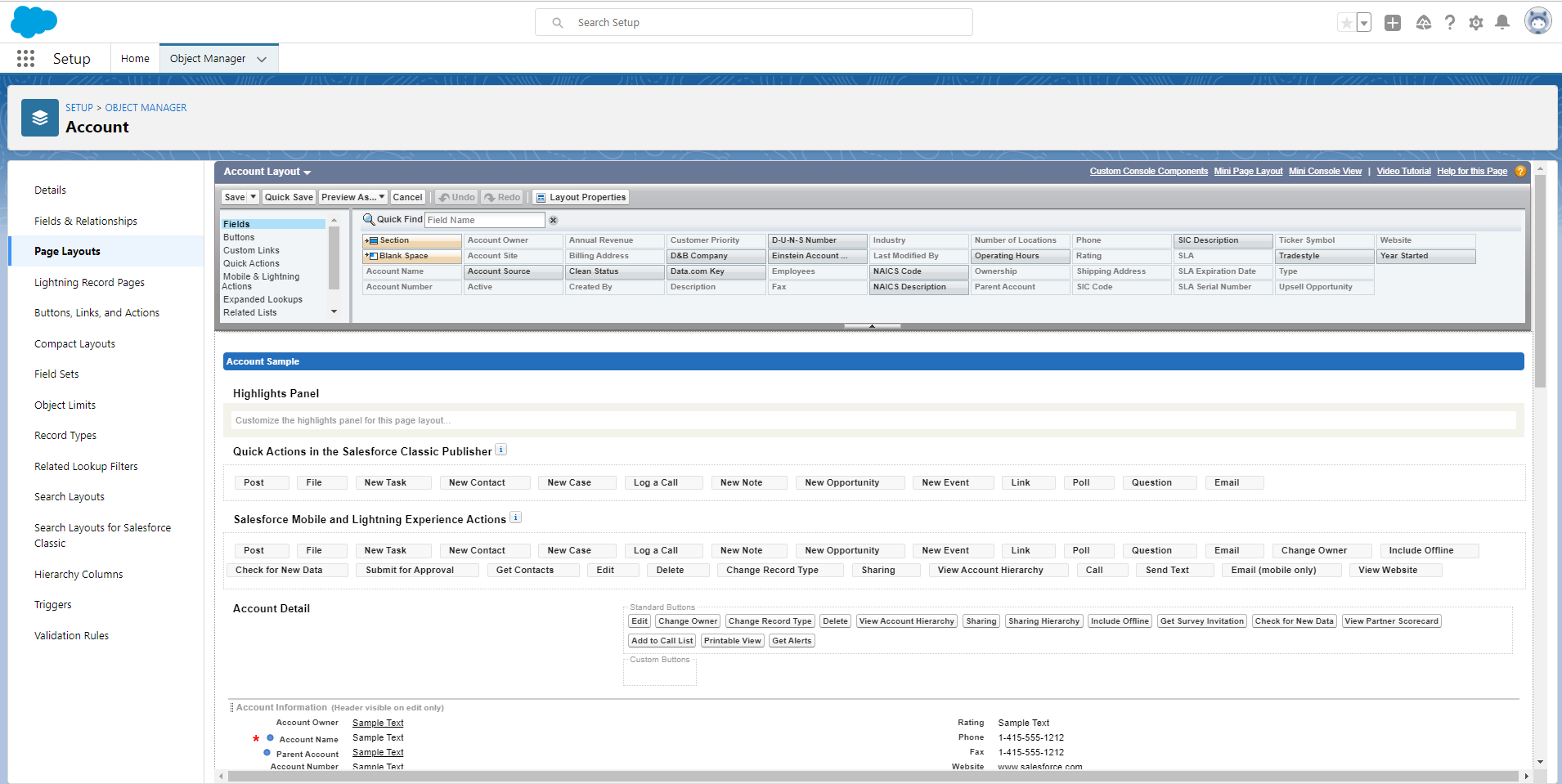Screen dimensions: 1562x784
Task: Select Related Lists in the palette category list
Action: (x=250, y=312)
